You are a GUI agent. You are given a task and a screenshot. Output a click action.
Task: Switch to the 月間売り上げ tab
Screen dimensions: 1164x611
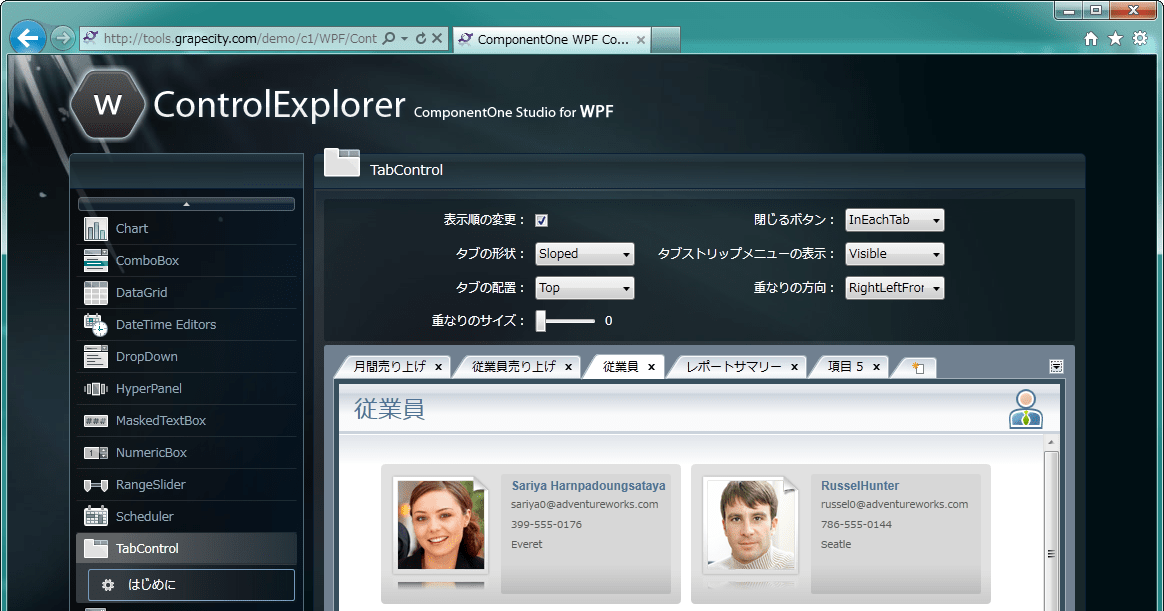coord(391,366)
